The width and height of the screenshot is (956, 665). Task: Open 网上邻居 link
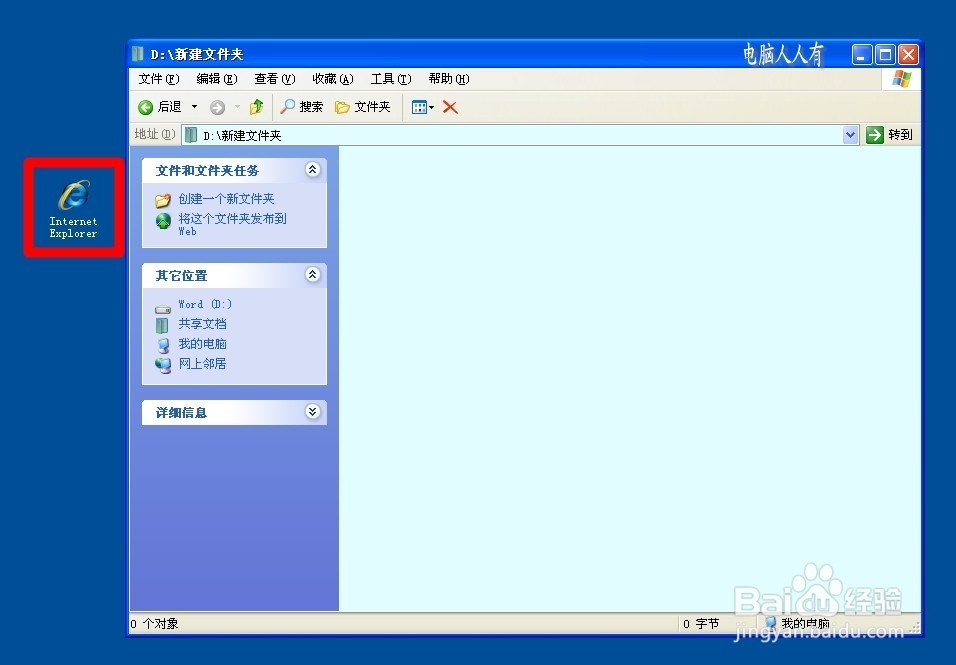(202, 364)
